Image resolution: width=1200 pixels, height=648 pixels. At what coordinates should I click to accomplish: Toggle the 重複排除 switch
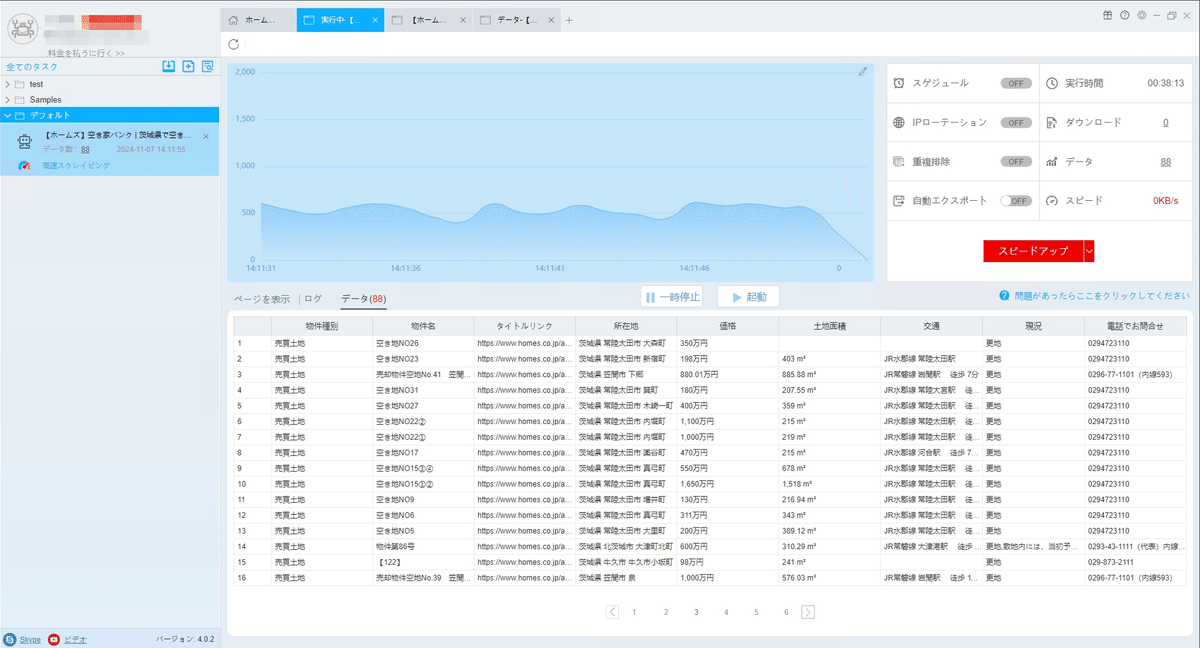tap(1016, 161)
